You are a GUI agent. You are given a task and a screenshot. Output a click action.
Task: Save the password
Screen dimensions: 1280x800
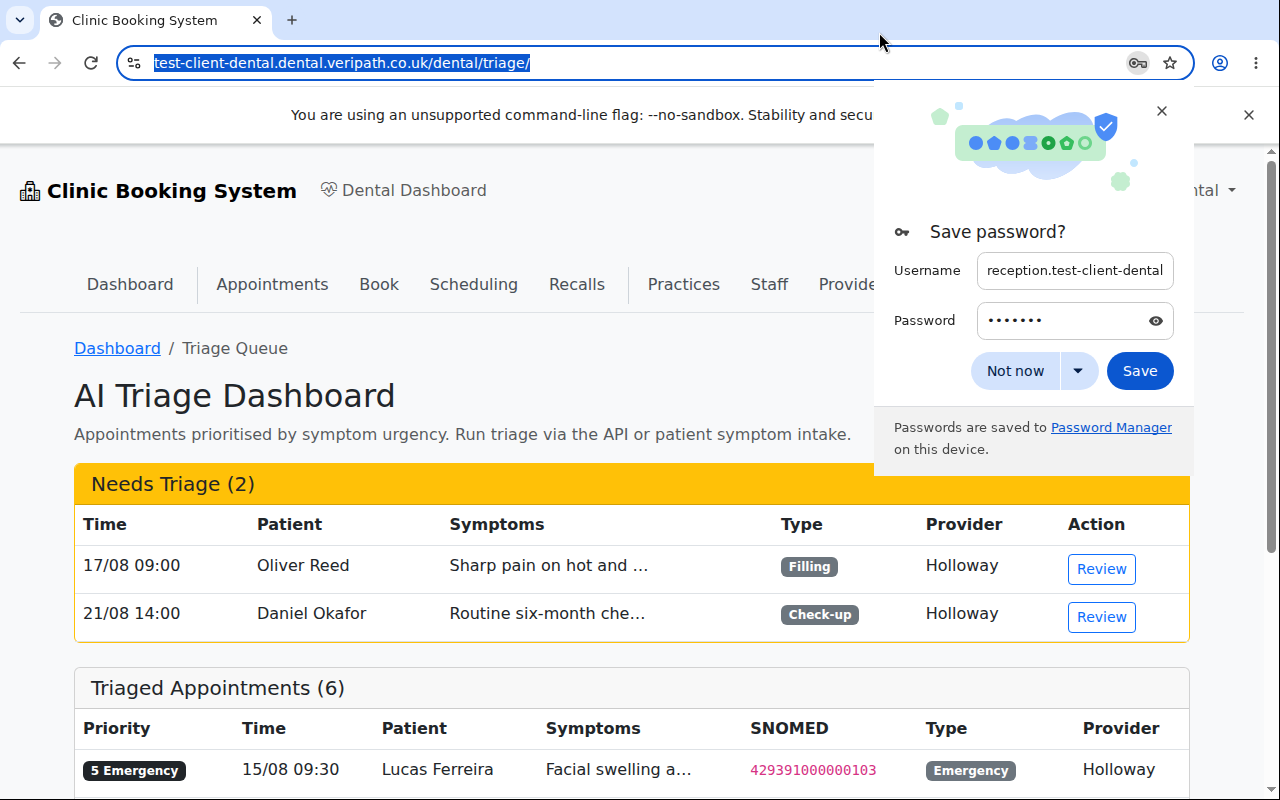1140,371
